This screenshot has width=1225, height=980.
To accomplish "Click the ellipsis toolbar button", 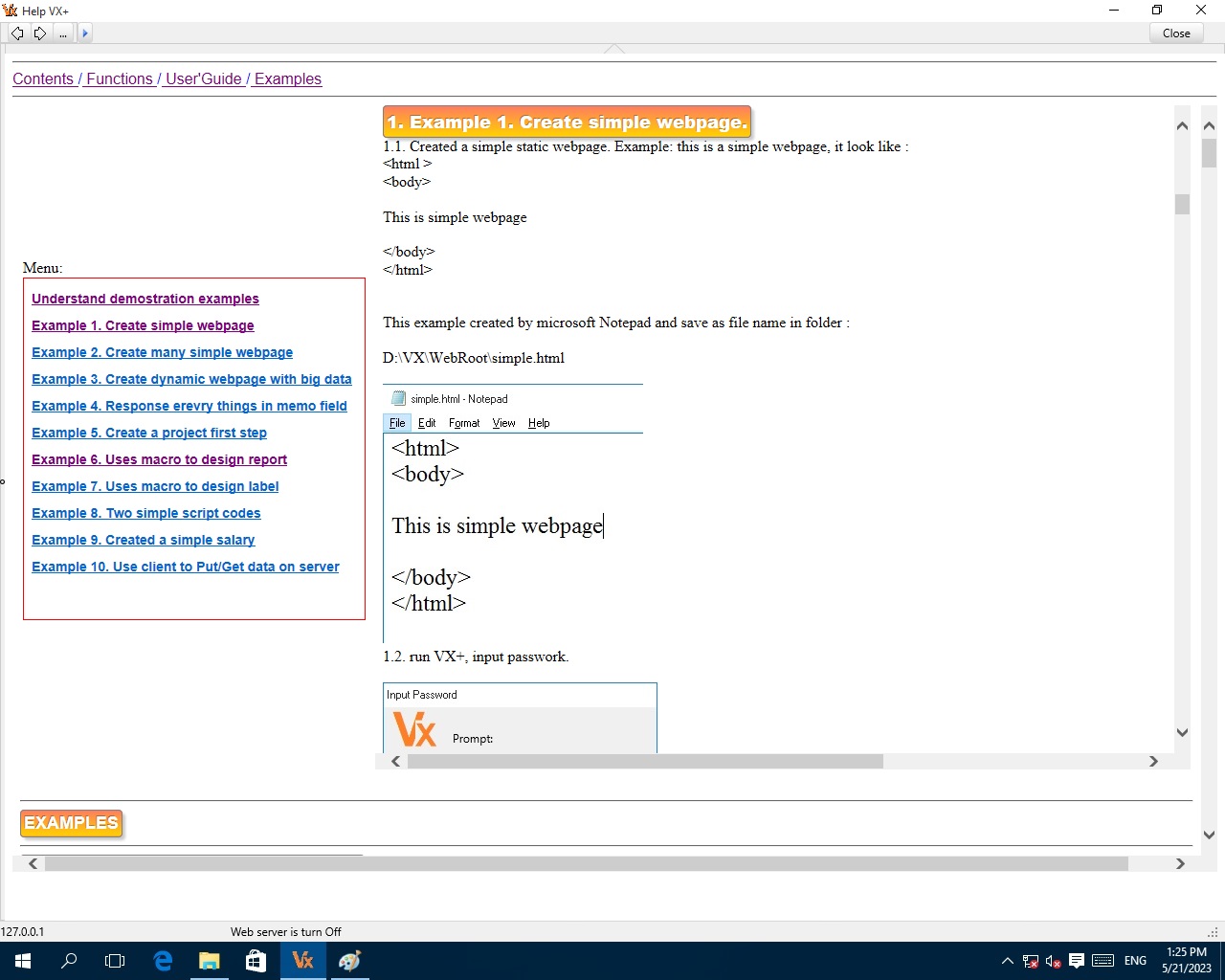I will click(63, 33).
